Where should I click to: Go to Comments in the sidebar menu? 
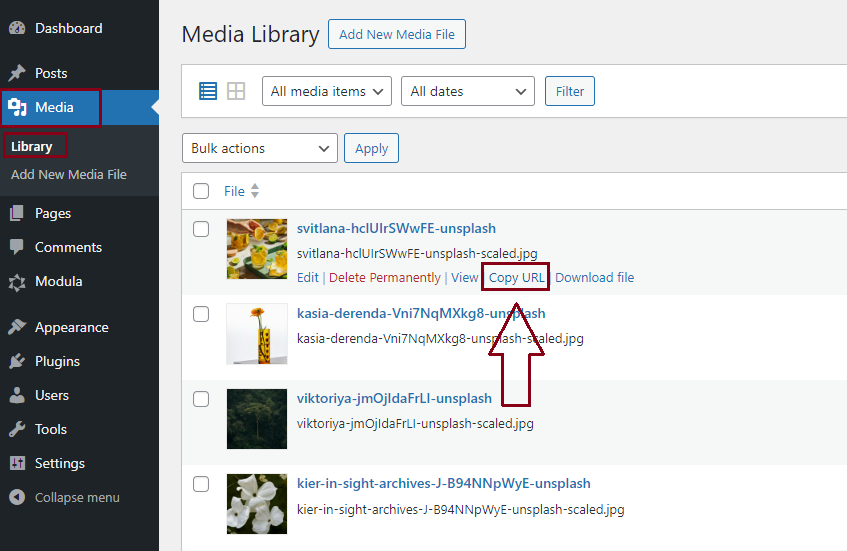[x=68, y=247]
